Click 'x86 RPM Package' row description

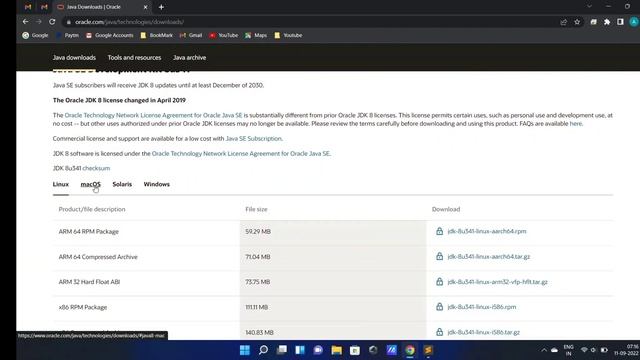point(83,307)
